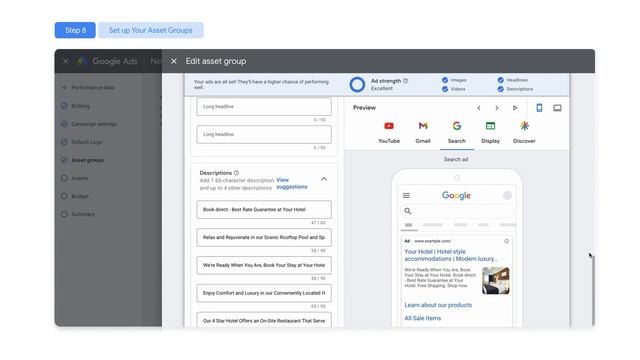640x360 pixels.
Task: Open 'Your Hotel | Hotel-style' ad headline
Action: (x=451, y=255)
